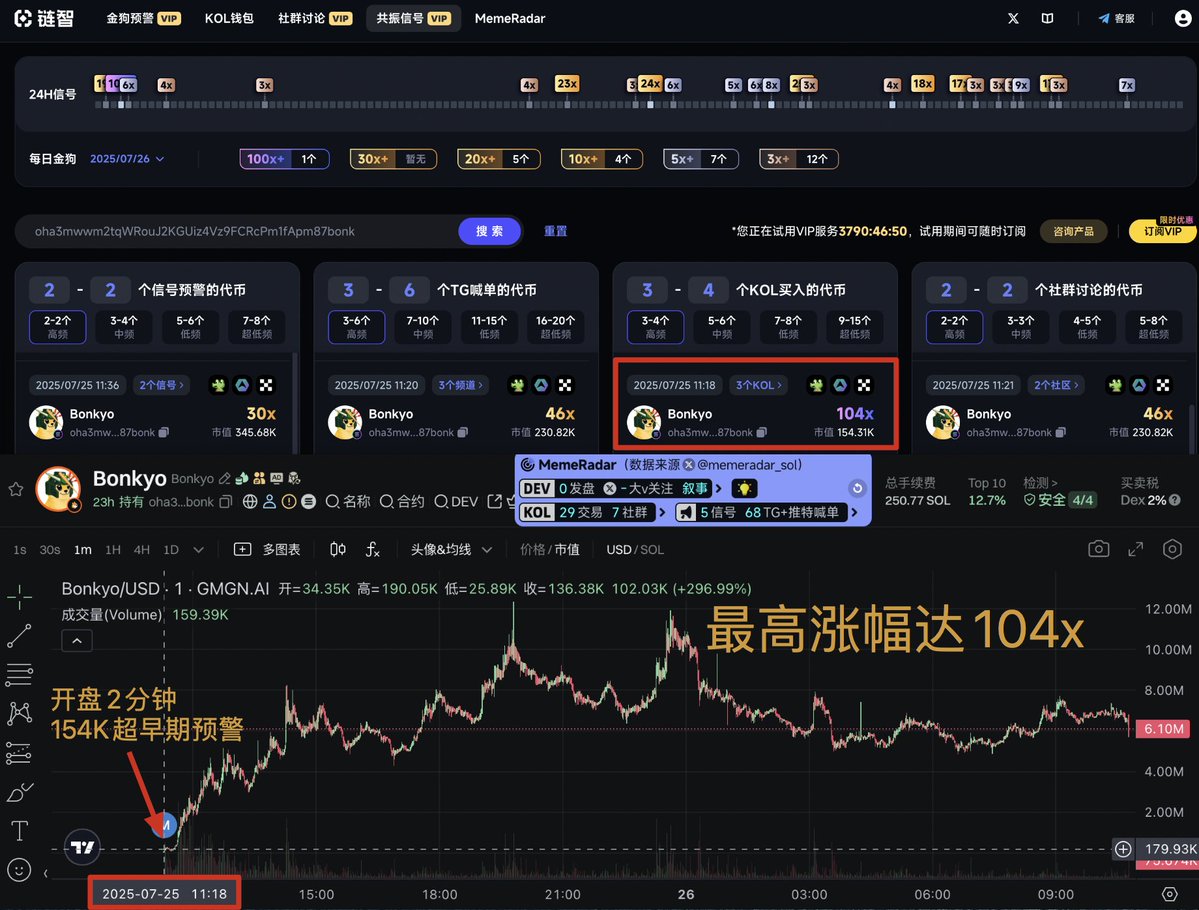
Task: Select the 9-15个 超低频 KOL filter
Action: click(854, 327)
